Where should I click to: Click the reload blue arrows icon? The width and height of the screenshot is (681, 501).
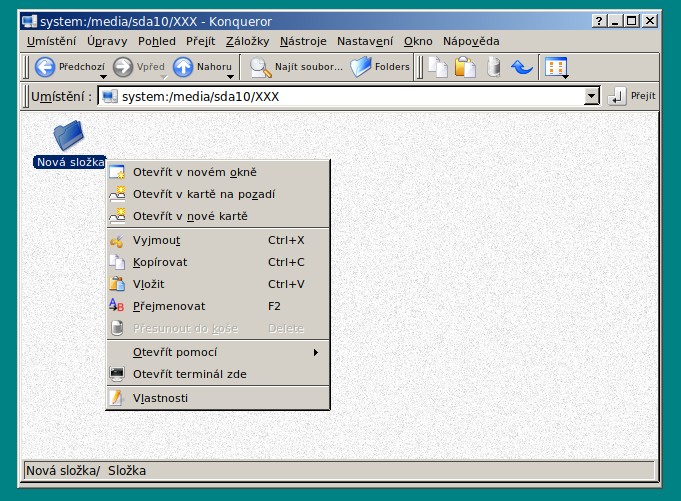point(521,67)
